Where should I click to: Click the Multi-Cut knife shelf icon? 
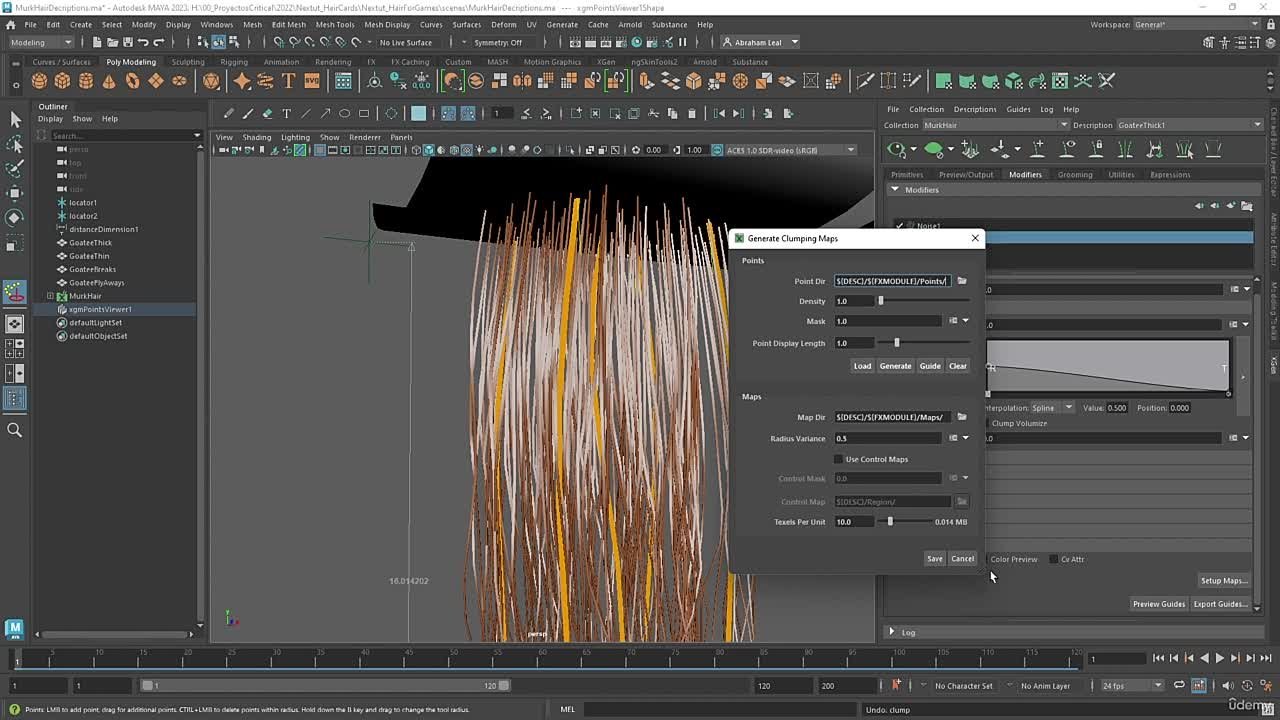(x=865, y=81)
